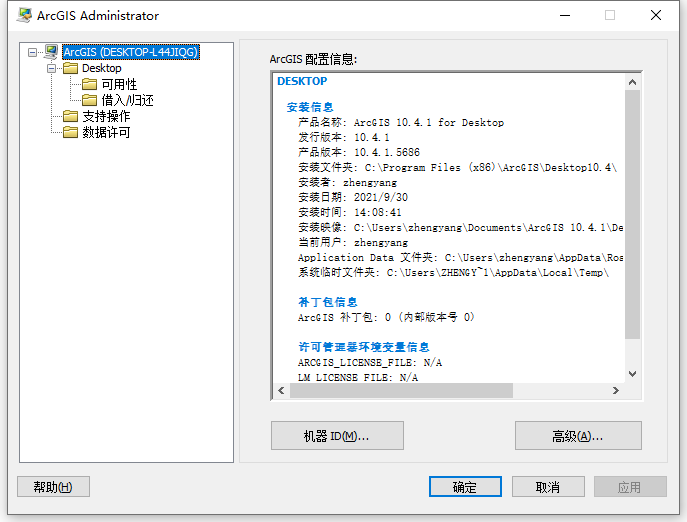This screenshot has height=522, width=687.
Task: Click the ArcGIS Administrator title bar icon
Action: pos(25,15)
